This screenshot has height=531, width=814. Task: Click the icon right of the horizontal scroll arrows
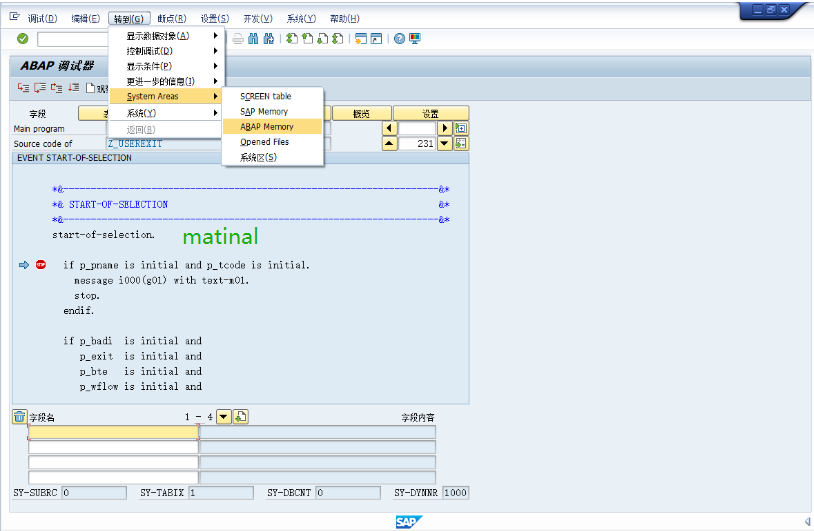461,128
